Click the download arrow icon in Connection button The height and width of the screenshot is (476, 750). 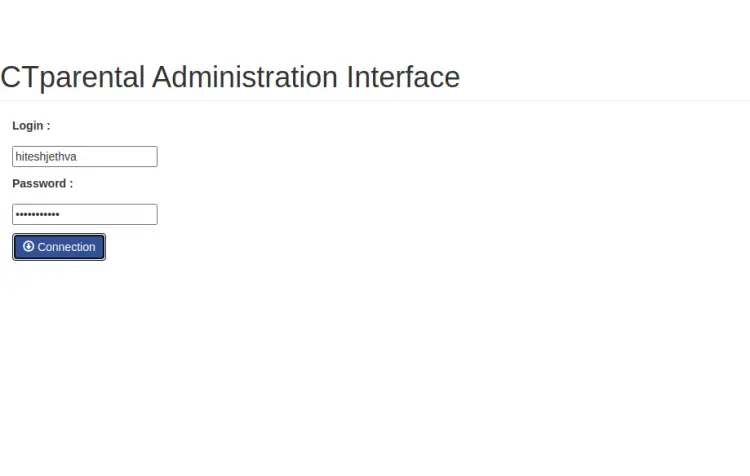pyautogui.click(x=28, y=246)
